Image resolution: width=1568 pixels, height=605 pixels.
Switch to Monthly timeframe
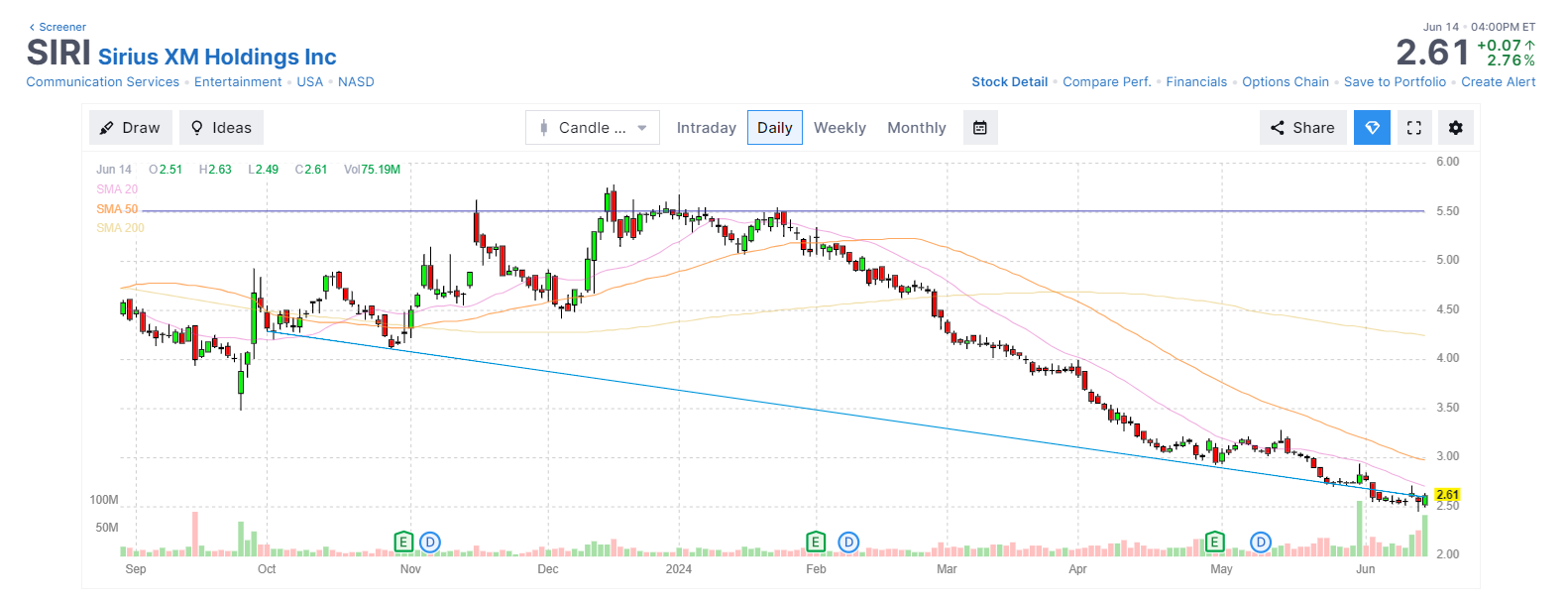(x=917, y=128)
